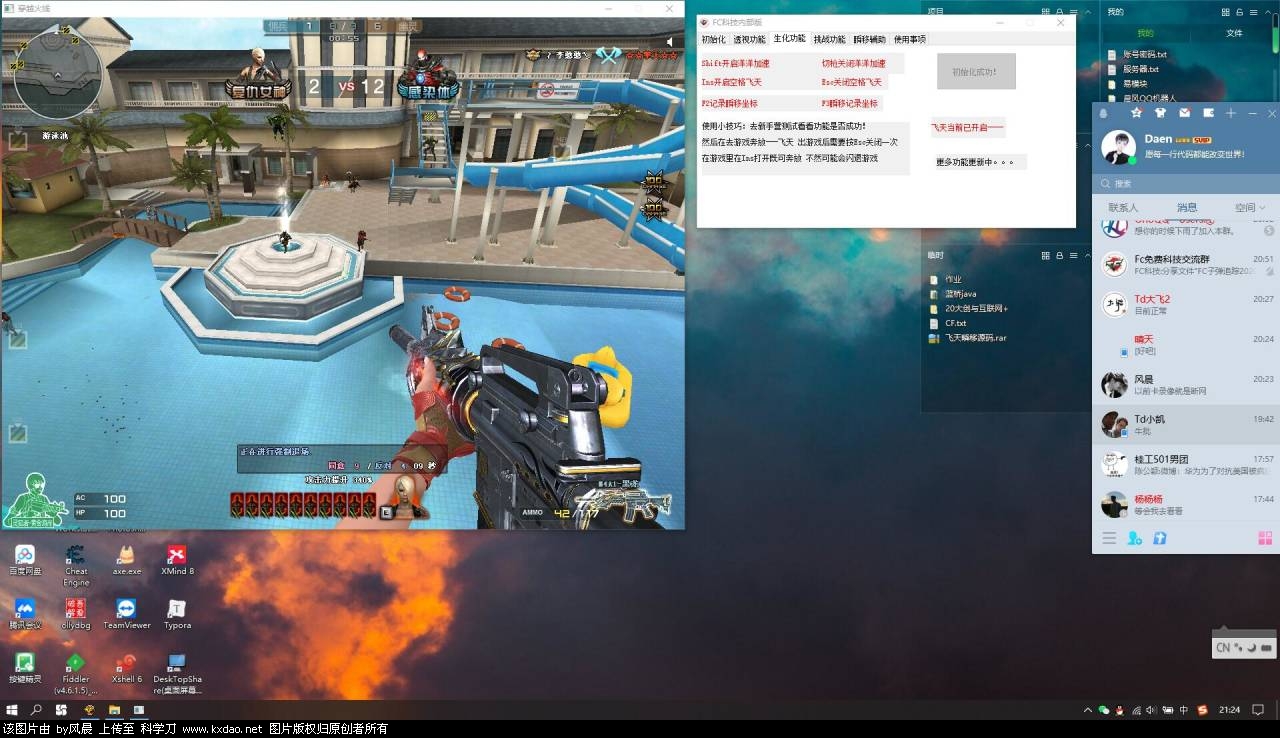Open conversation with 风晨
Image resolution: width=1280 pixels, height=738 pixels.
pos(1186,385)
